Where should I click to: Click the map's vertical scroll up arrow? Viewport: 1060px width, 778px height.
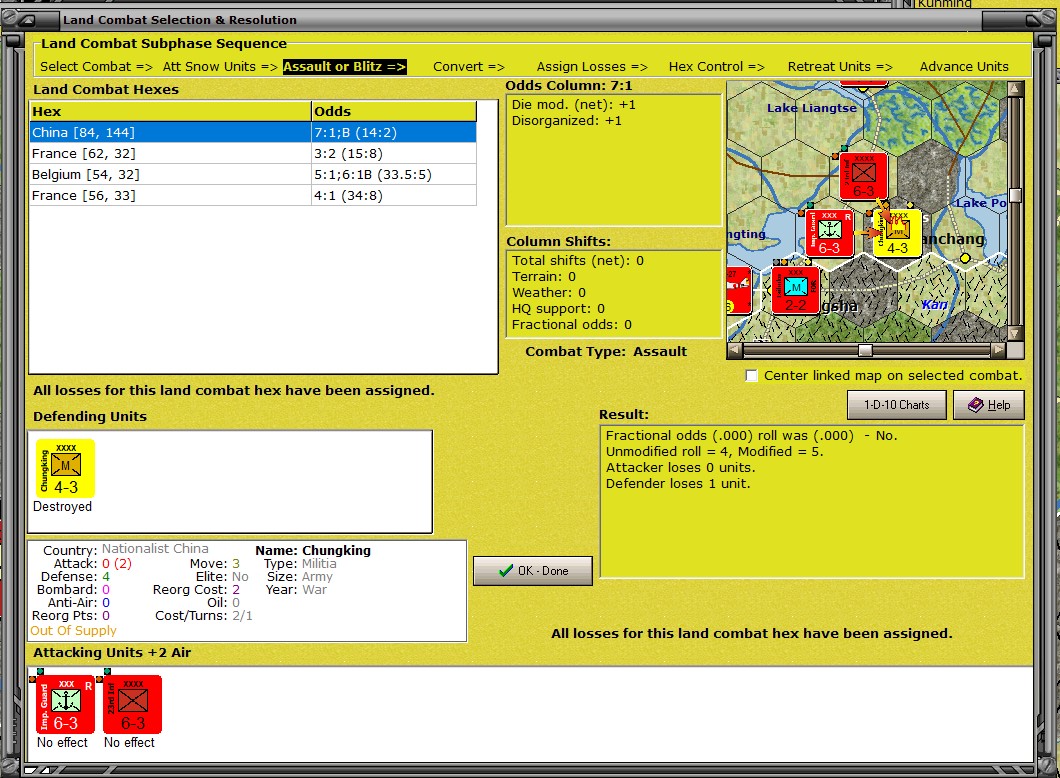(x=1014, y=89)
